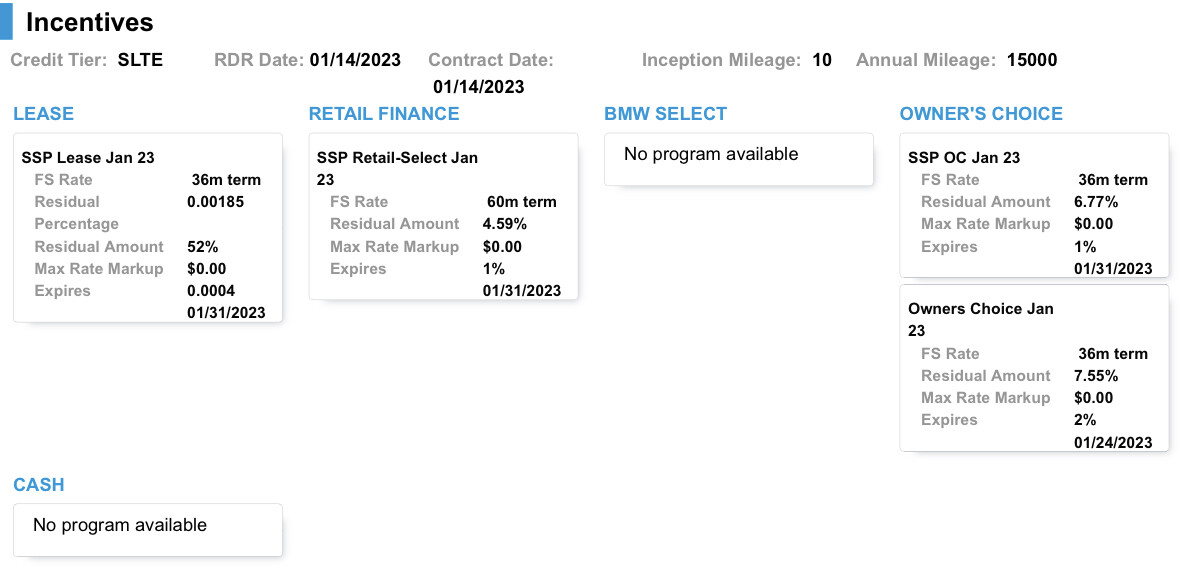Click the Incentives page title
This screenshot has height=577, width=1181.
90,22
